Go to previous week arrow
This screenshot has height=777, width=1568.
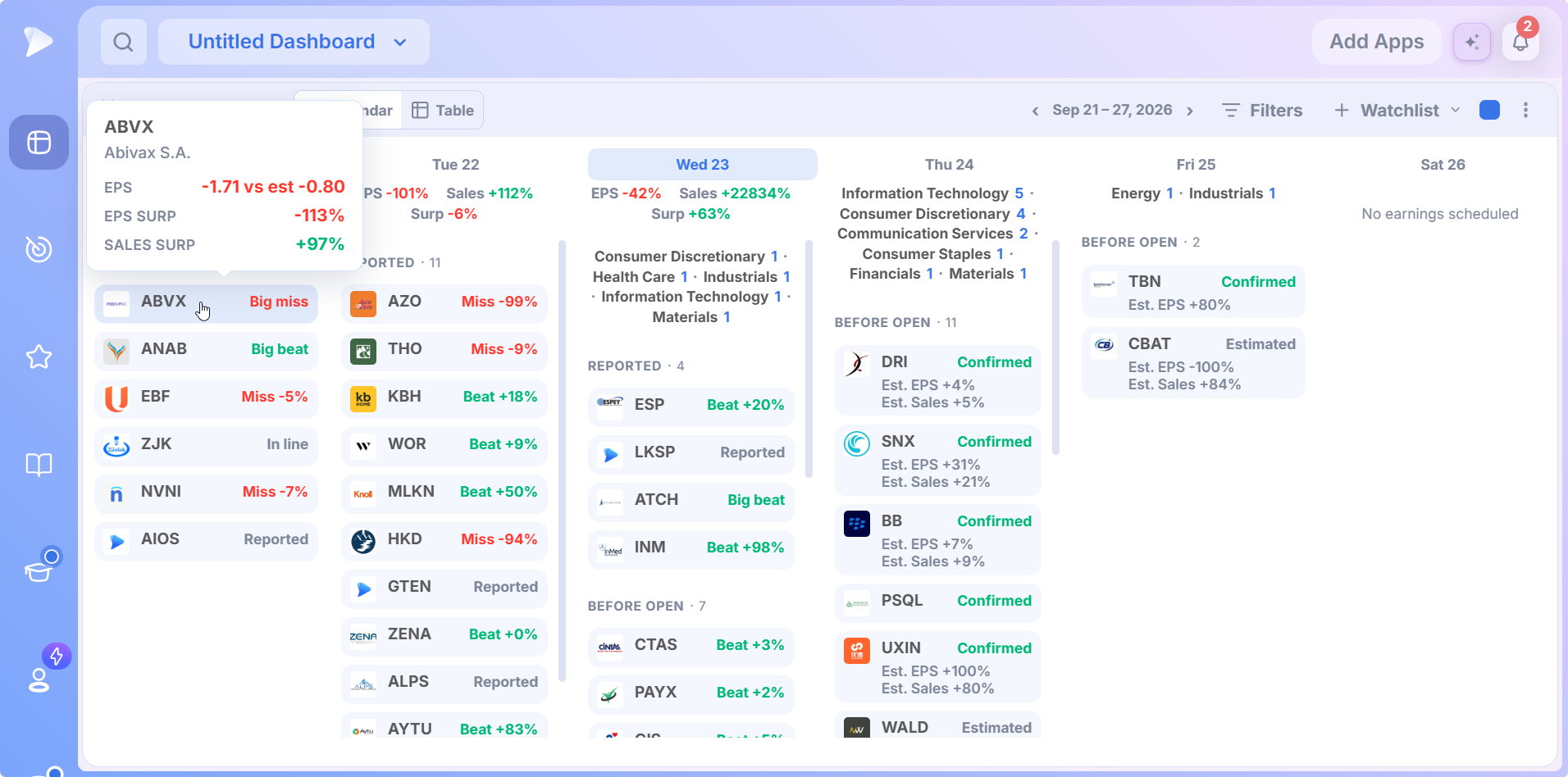(x=1035, y=111)
